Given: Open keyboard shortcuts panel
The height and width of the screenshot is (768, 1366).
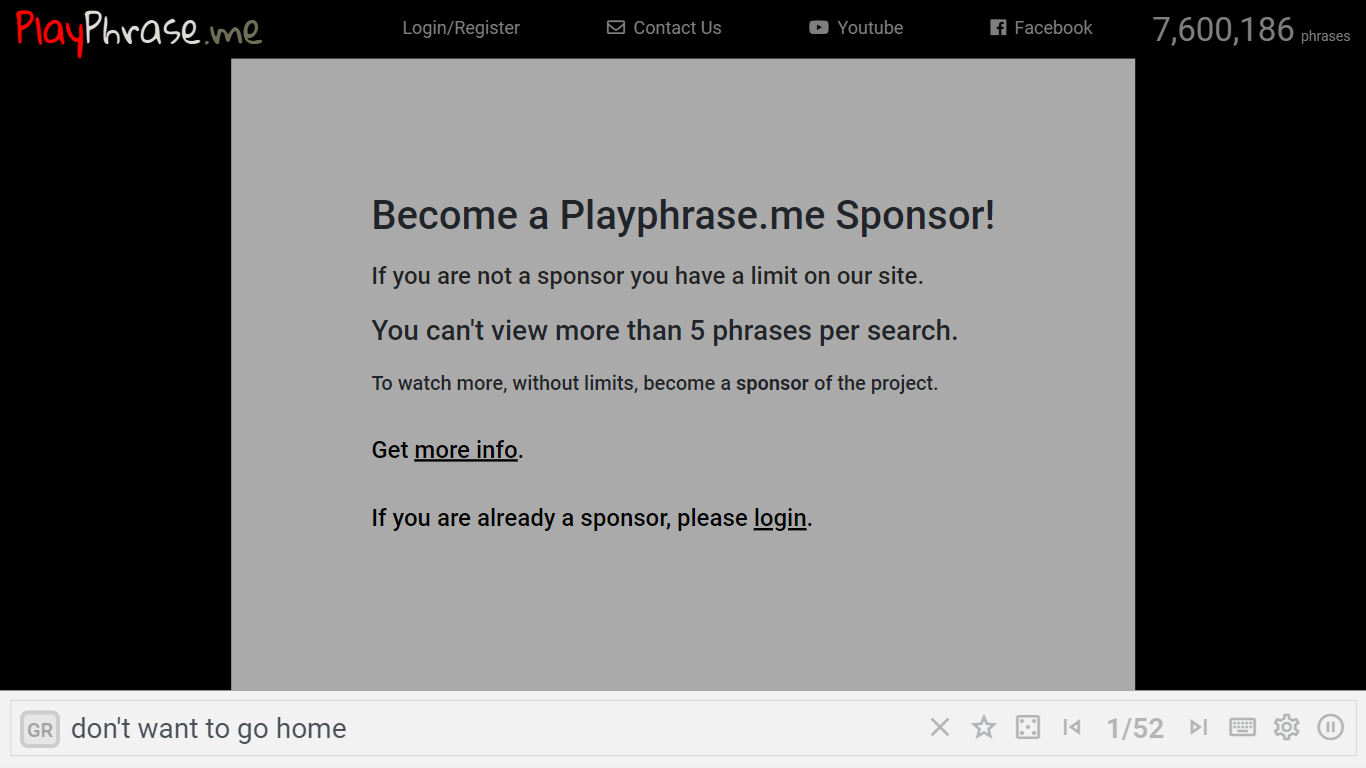Looking at the screenshot, I should pyautogui.click(x=1242, y=728).
